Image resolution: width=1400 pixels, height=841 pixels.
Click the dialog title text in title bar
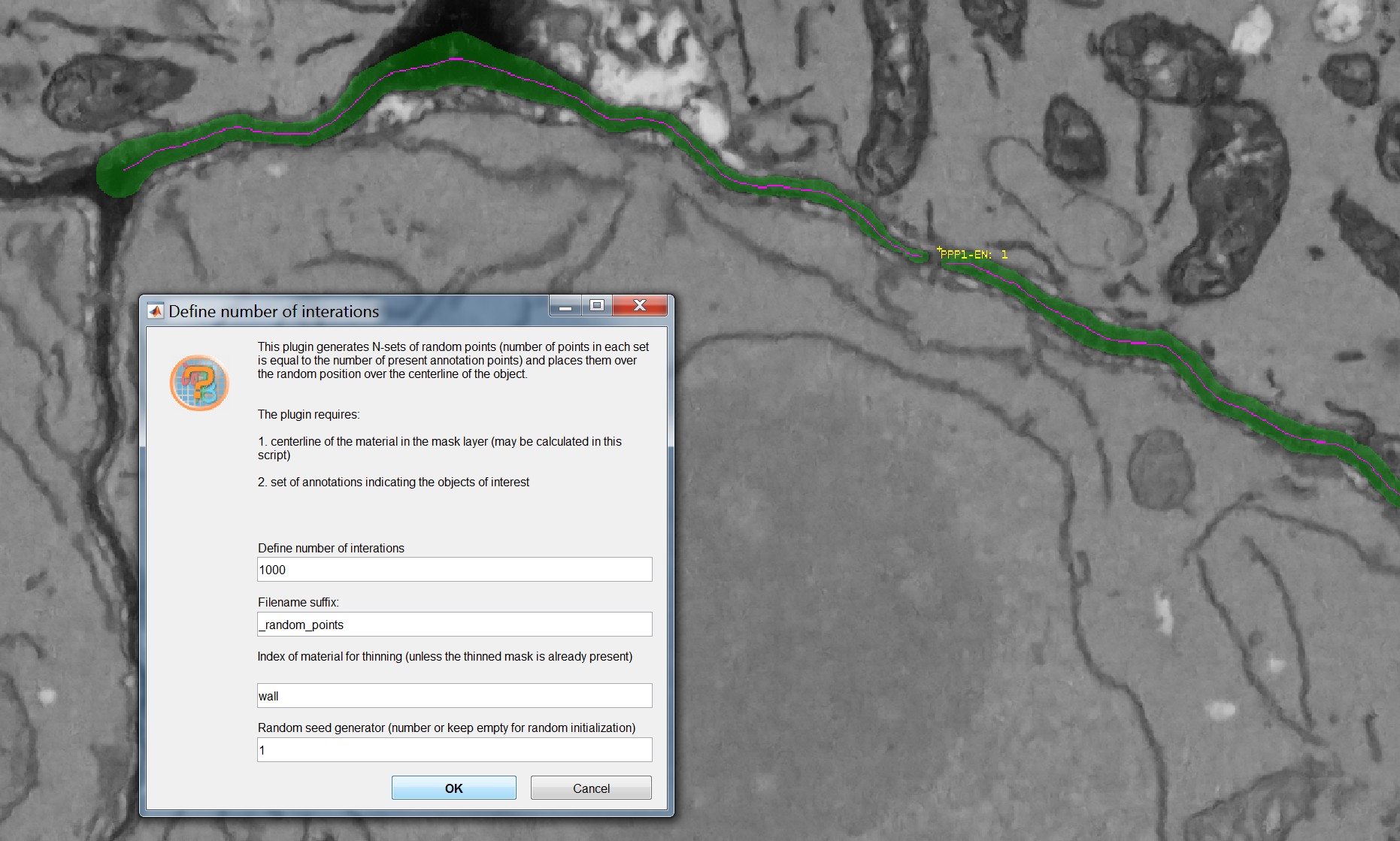coord(274,311)
